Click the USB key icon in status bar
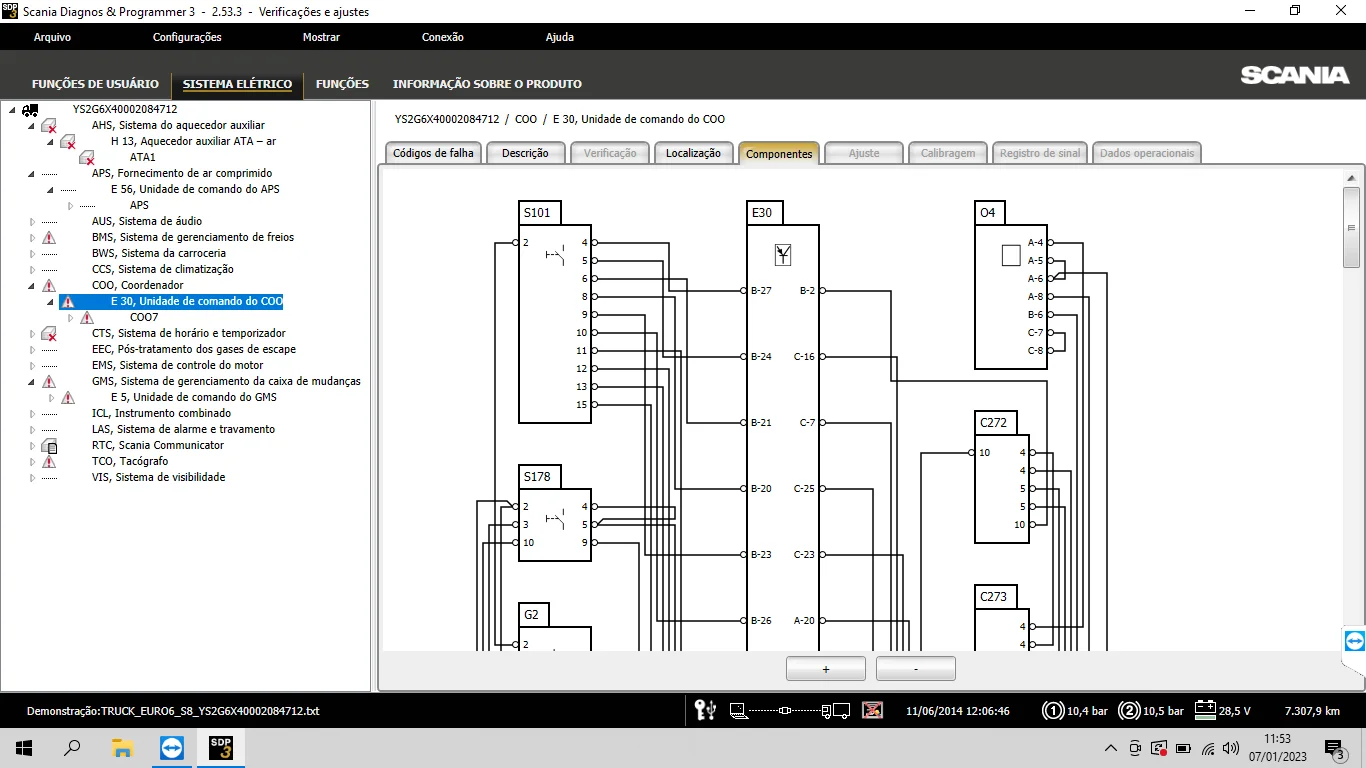This screenshot has height=768, width=1366. point(705,711)
